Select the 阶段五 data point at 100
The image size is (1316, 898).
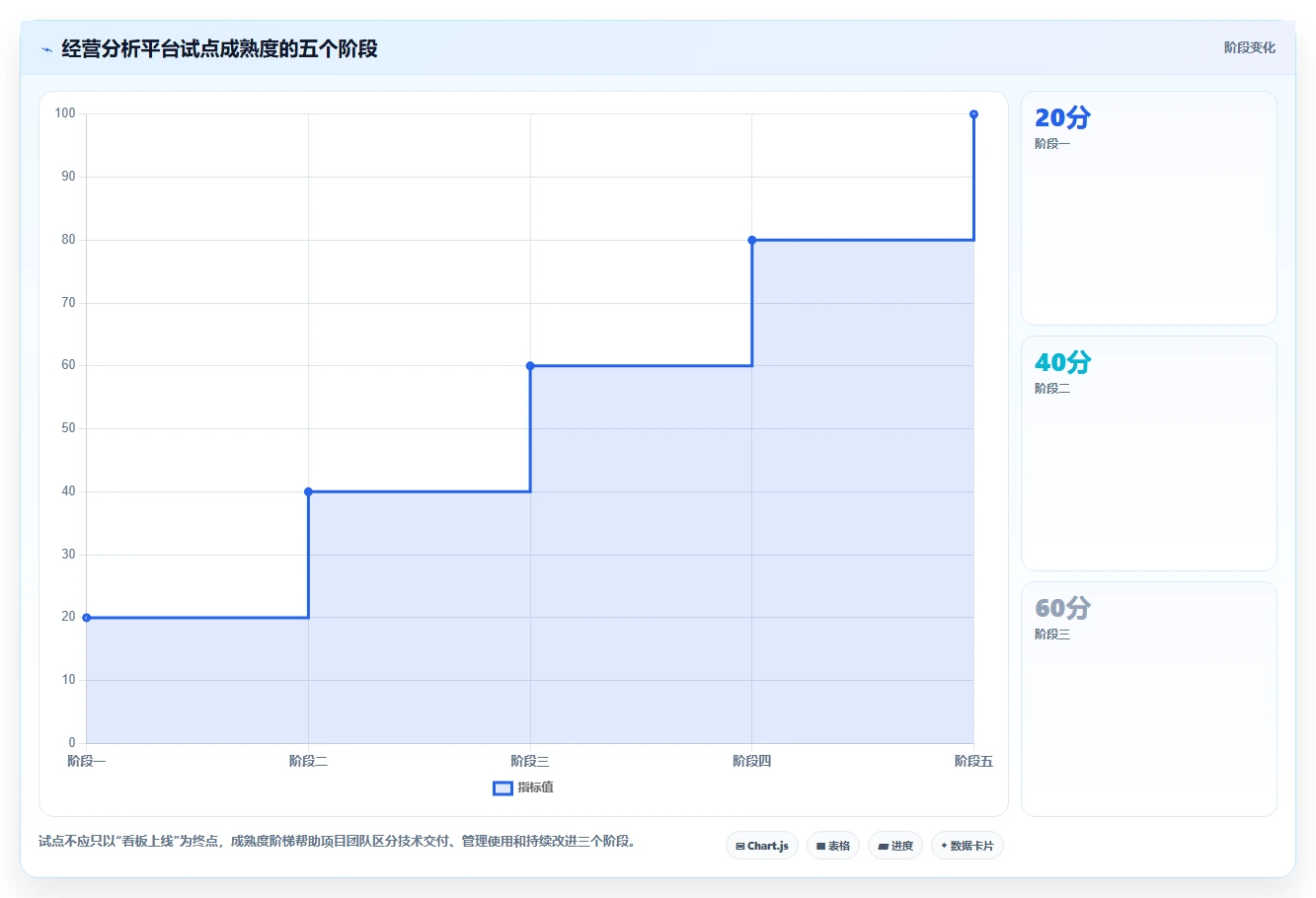point(973,114)
